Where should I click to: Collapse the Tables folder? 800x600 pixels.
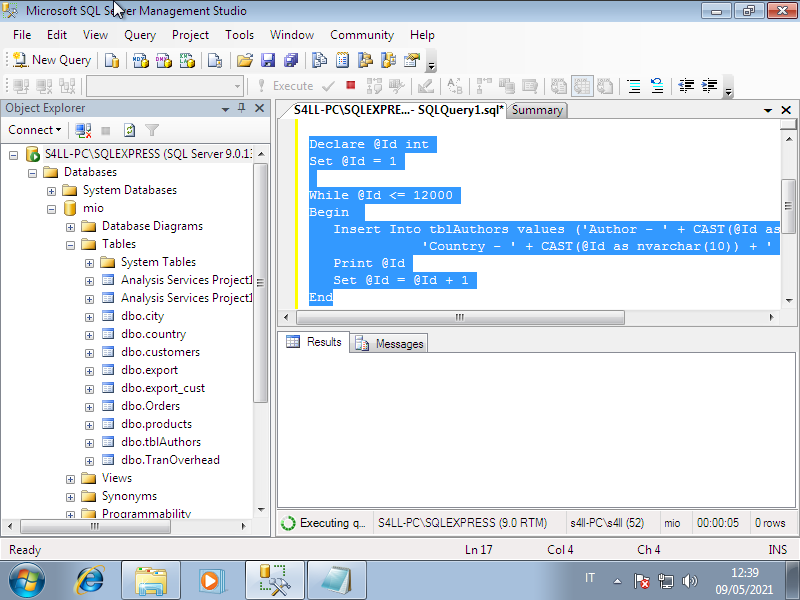[69, 243]
